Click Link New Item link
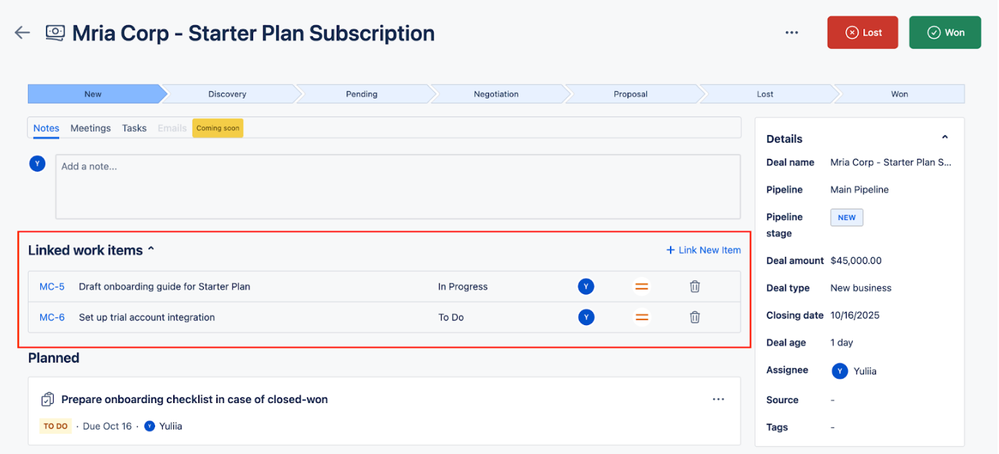Viewport: 999px width, 454px height. pos(703,250)
